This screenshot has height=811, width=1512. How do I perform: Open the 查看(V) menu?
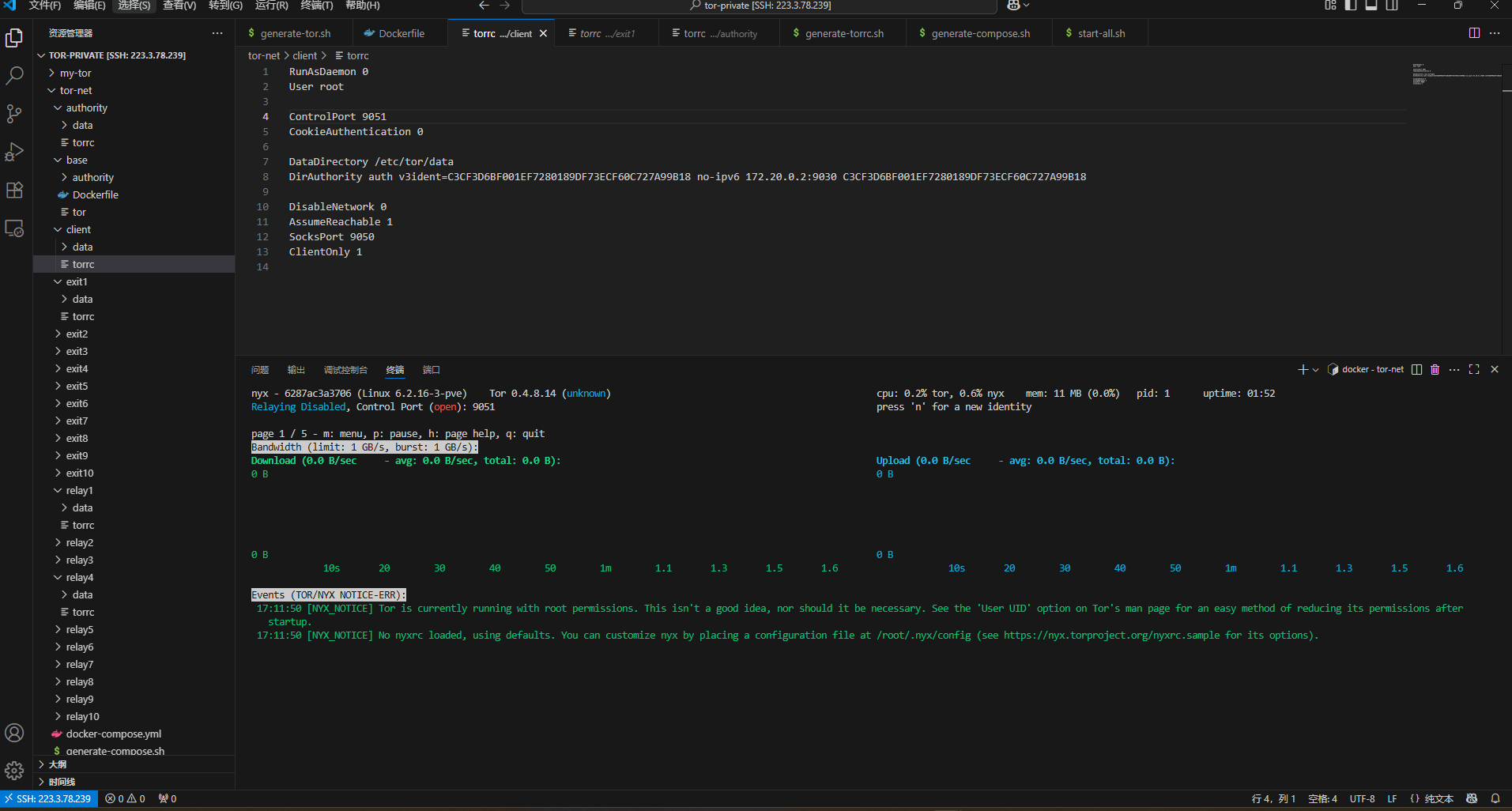point(179,6)
